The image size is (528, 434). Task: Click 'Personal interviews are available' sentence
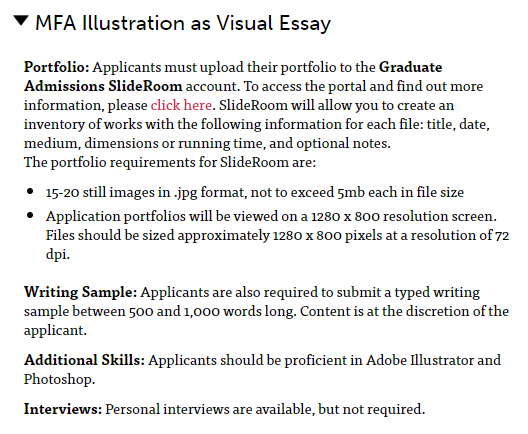click(x=210, y=409)
